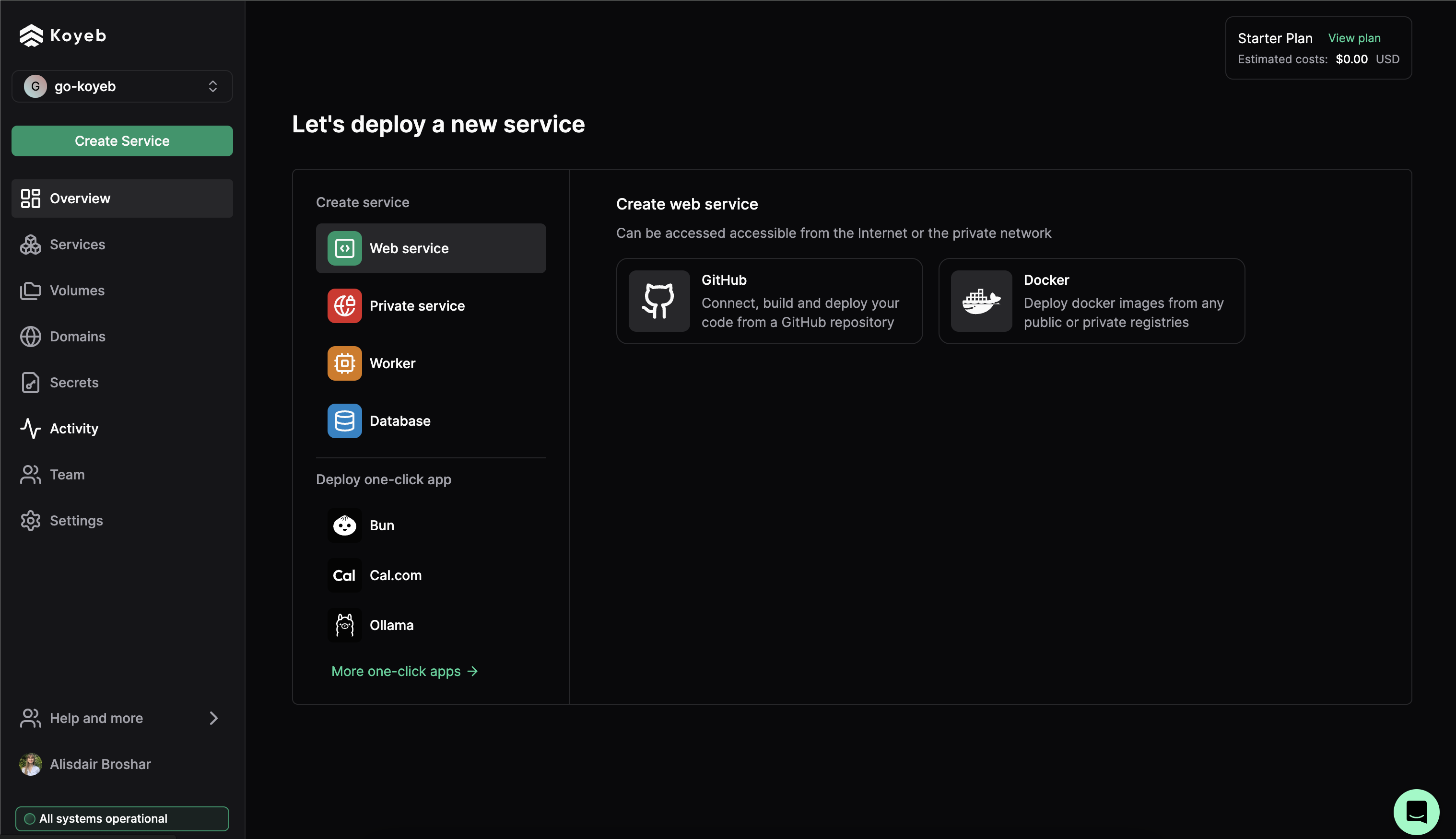Open Volumes in sidebar
Viewport: 1456px width, 839px height.
(x=122, y=291)
